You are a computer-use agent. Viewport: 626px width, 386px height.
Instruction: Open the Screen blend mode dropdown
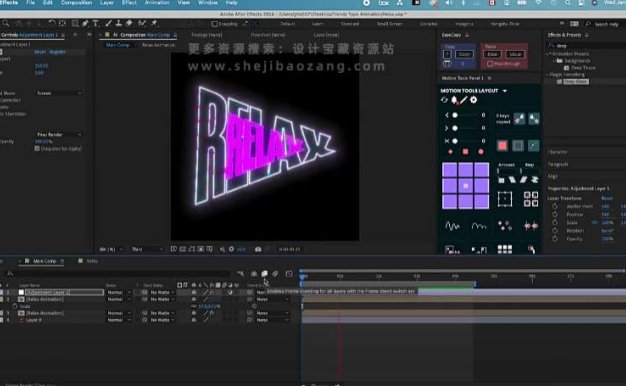click(59, 93)
